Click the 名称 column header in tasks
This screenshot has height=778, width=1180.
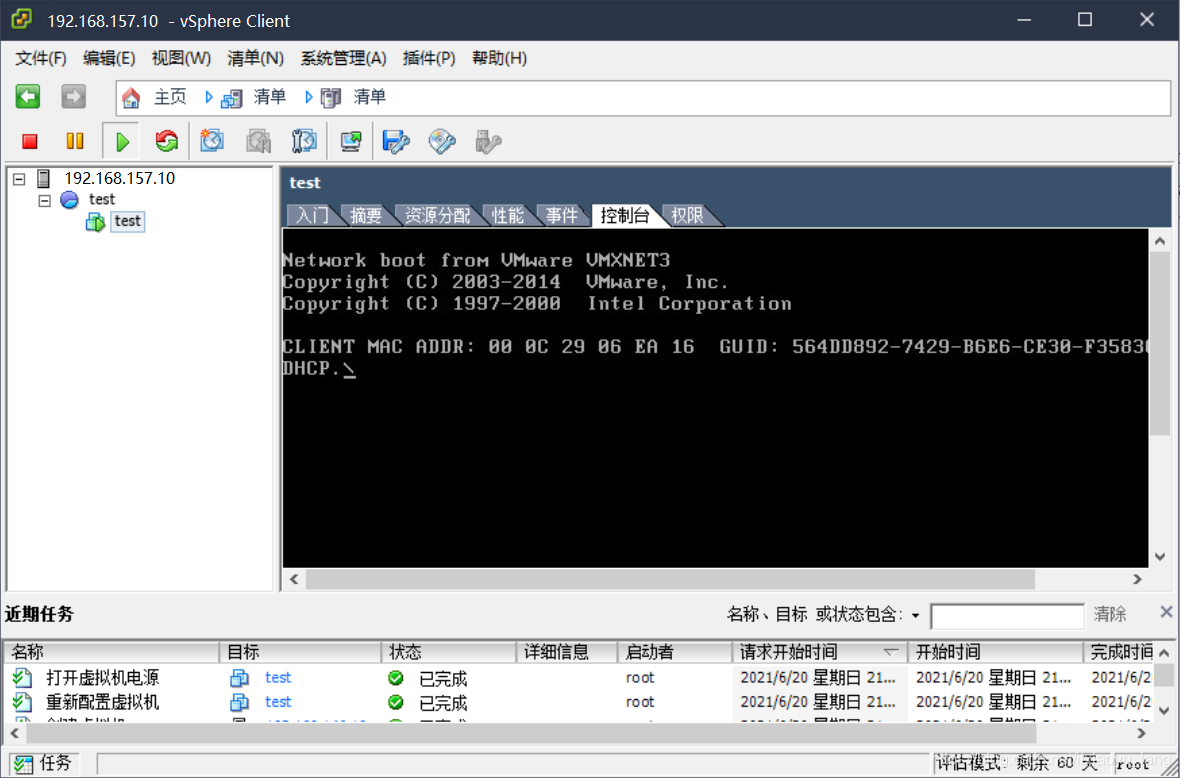(112, 652)
